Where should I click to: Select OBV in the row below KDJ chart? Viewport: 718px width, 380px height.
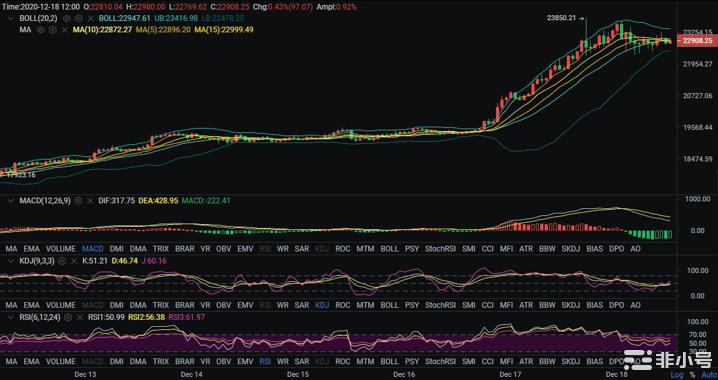pos(223,305)
